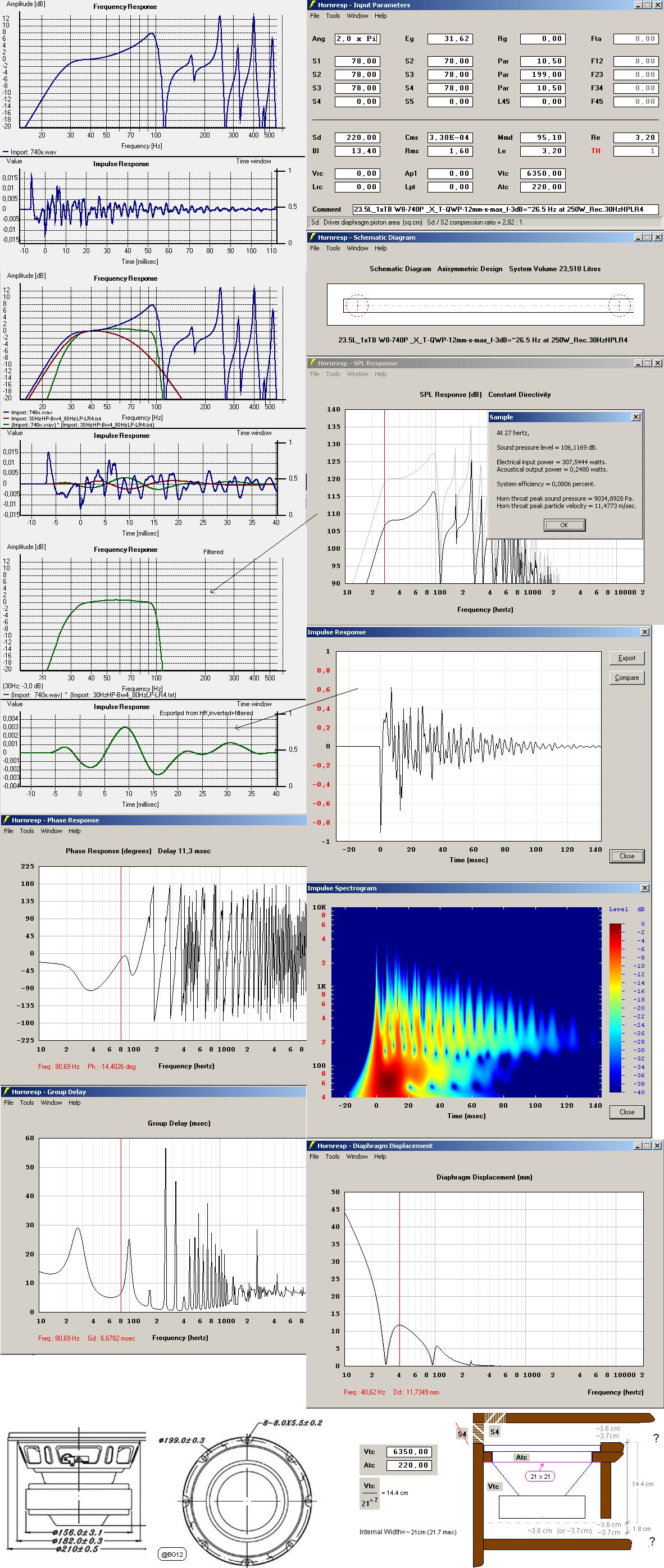
Task: Click the Hornresp icon in SPL Response title bar
Action: tap(312, 363)
